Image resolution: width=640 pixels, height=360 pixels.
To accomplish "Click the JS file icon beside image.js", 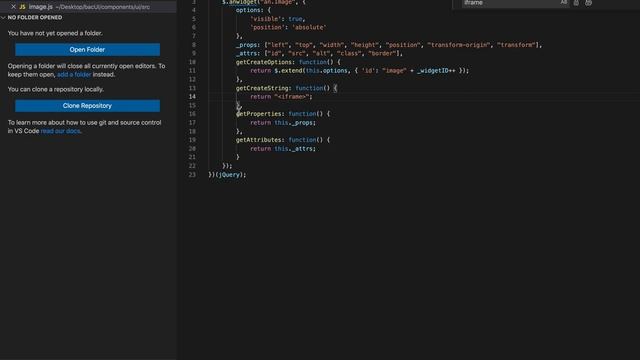I will tap(22, 7).
